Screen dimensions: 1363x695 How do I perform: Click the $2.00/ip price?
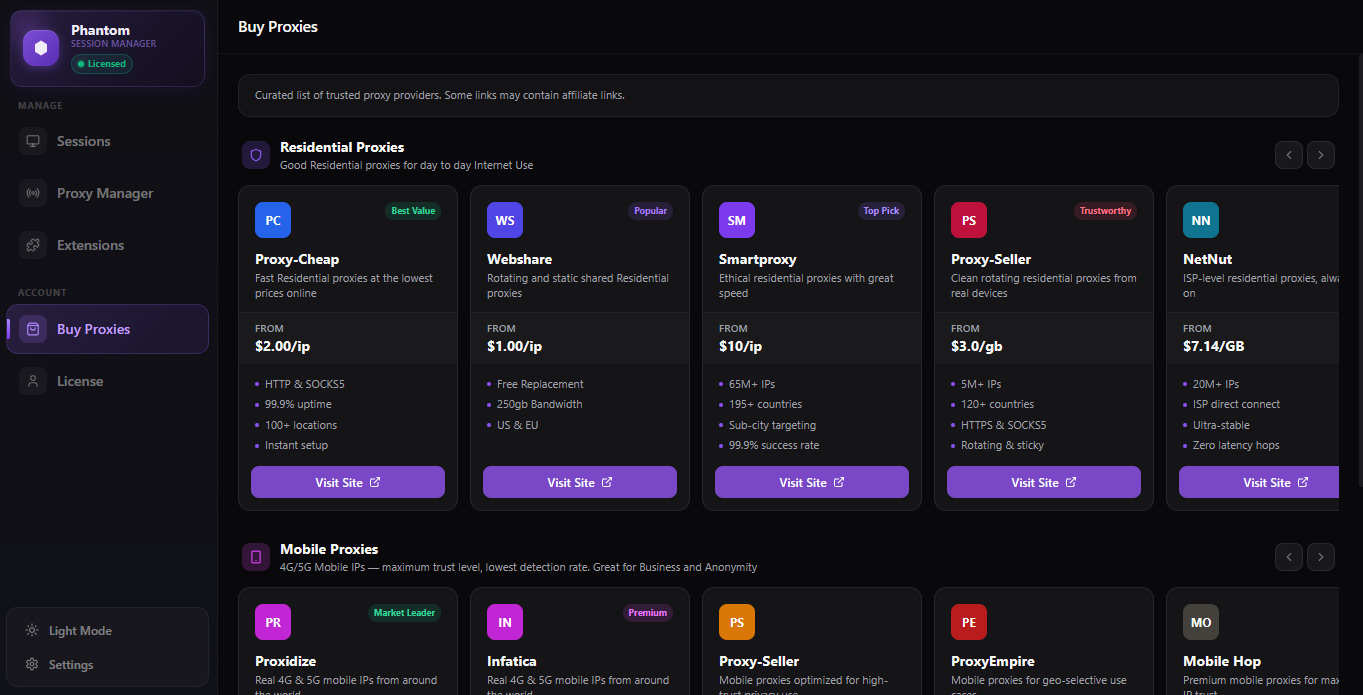(283, 346)
